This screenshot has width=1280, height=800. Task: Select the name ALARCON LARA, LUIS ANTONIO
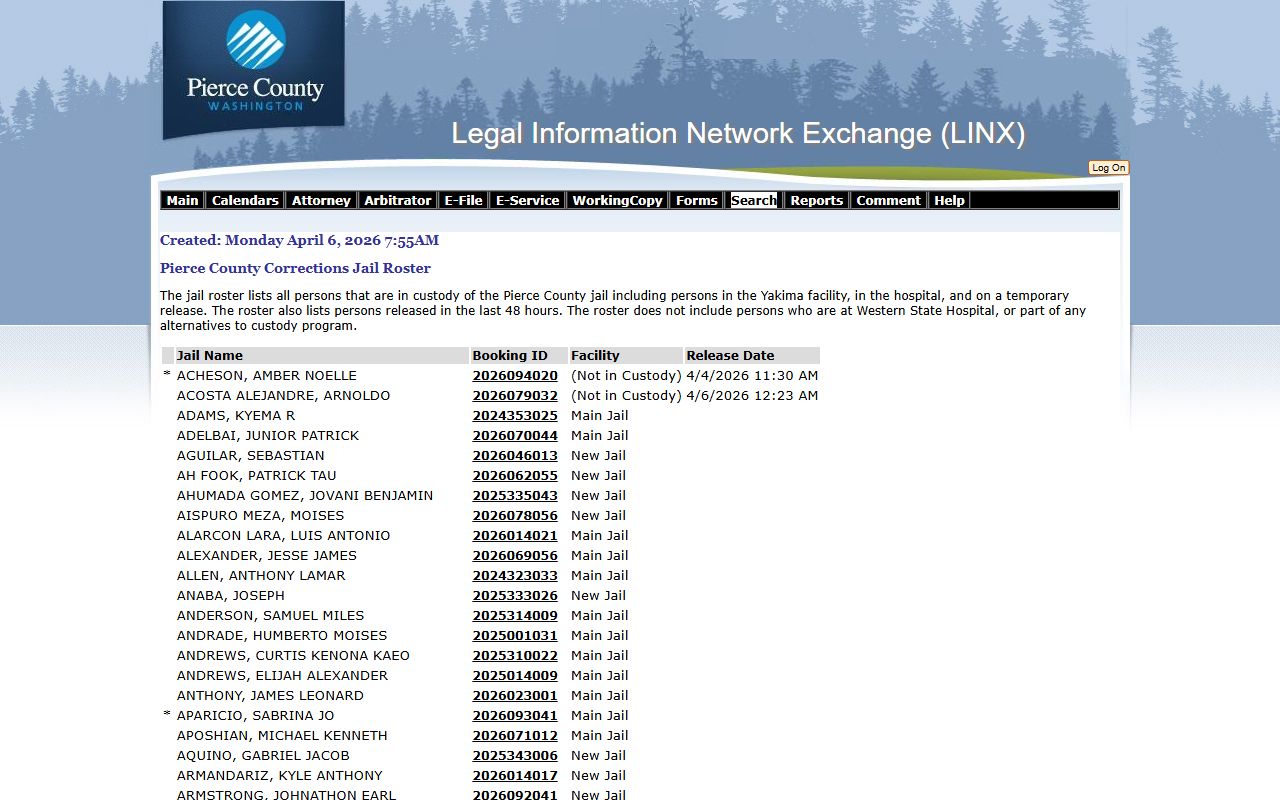pos(284,536)
